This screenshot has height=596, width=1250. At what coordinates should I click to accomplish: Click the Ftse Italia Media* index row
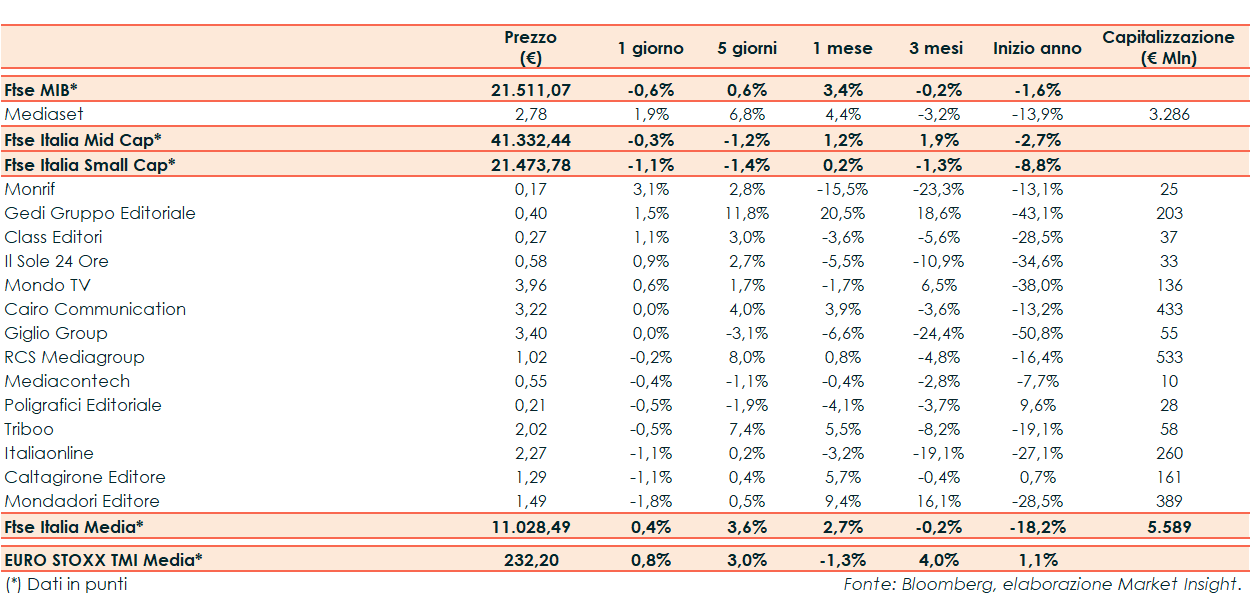[74, 526]
